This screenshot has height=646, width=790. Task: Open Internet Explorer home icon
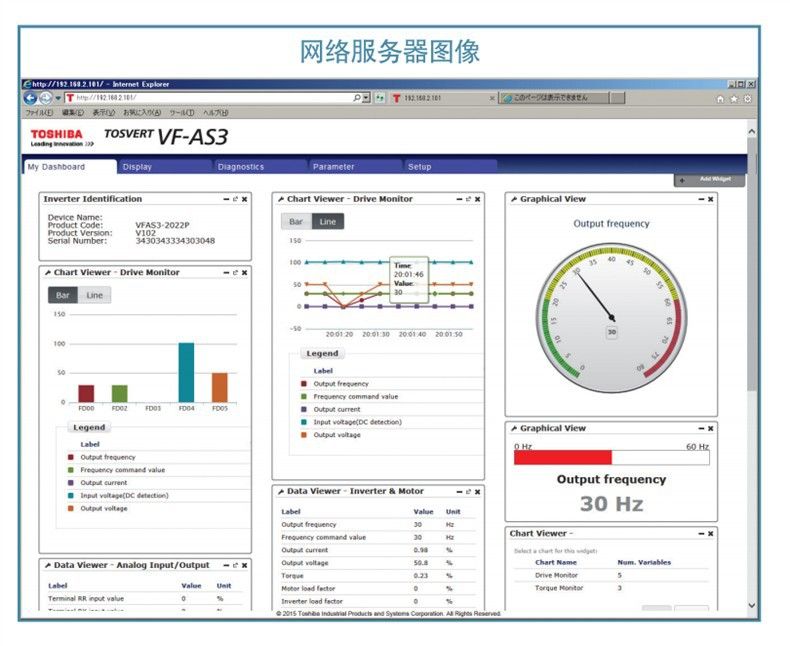click(721, 98)
